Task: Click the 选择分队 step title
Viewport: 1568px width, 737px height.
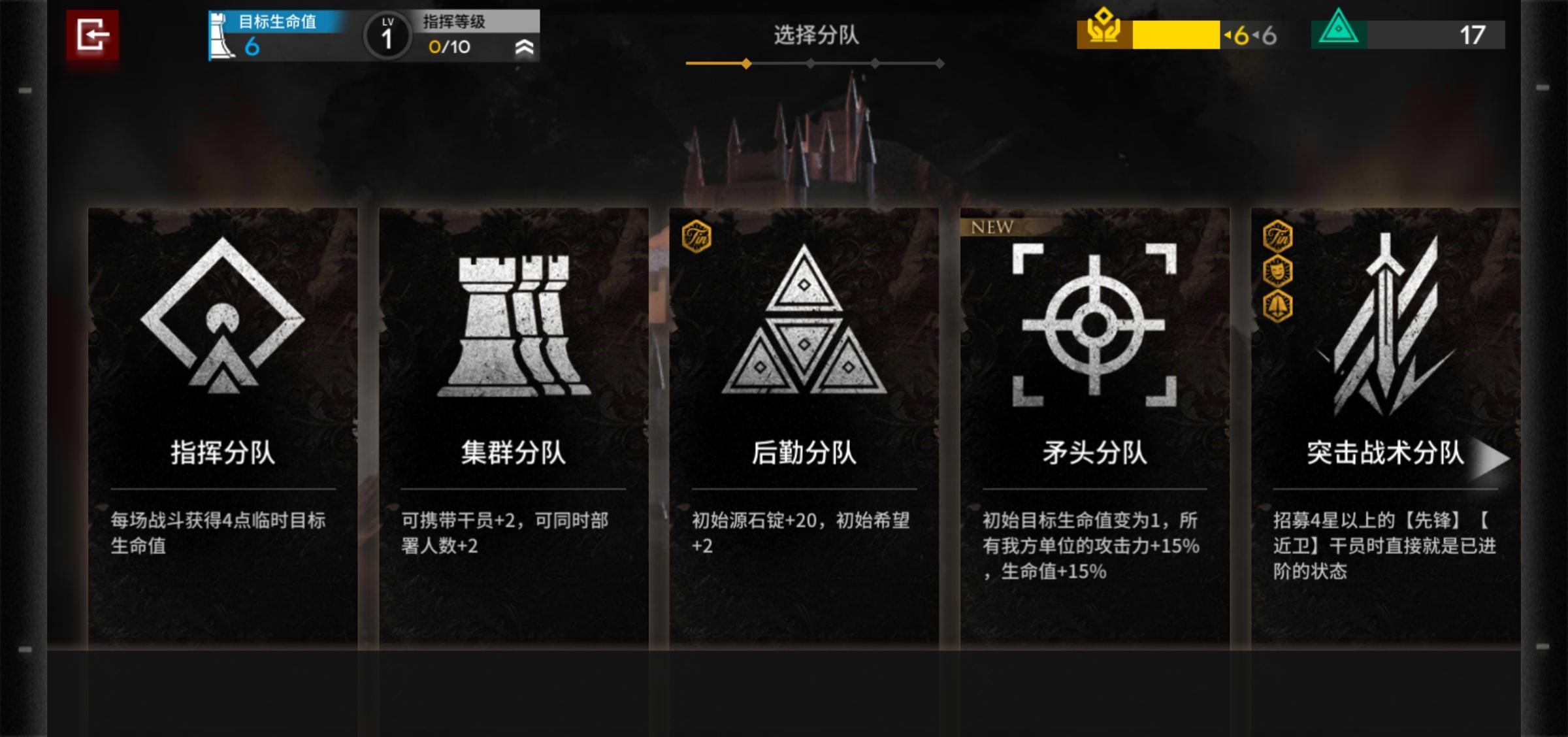Action: [816, 35]
